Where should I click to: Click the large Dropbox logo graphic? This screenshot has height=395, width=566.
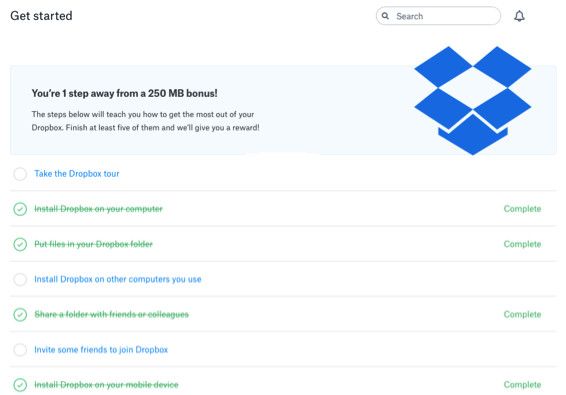coord(473,101)
